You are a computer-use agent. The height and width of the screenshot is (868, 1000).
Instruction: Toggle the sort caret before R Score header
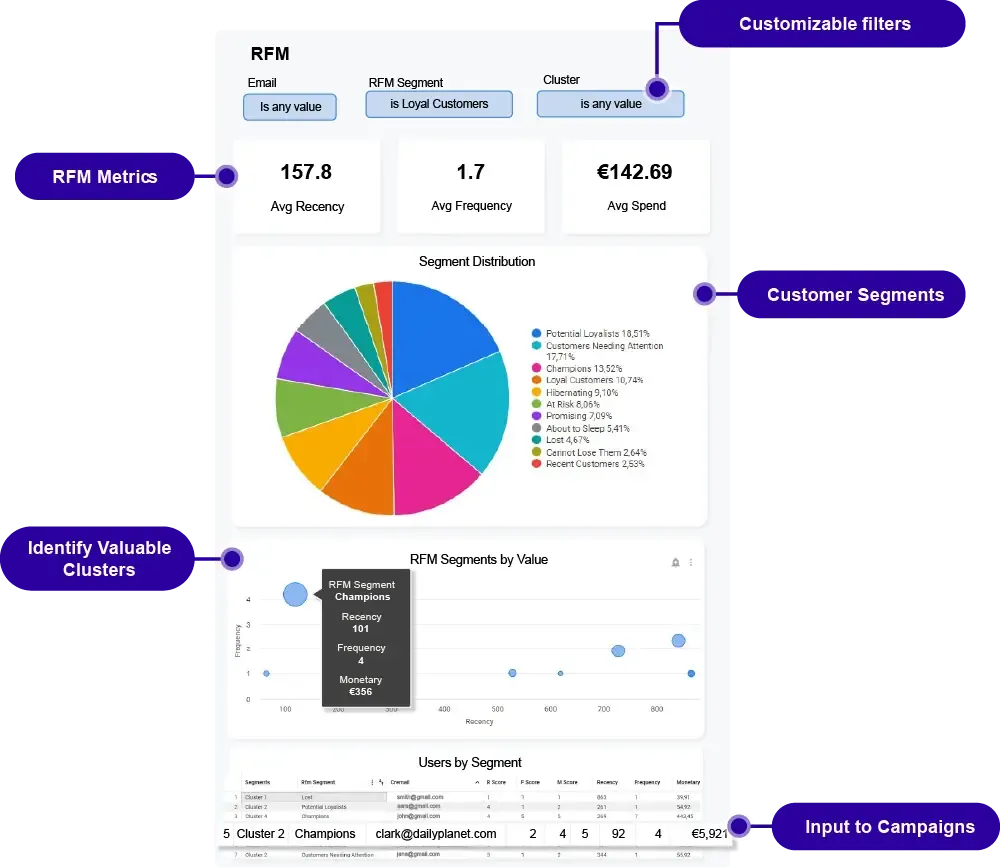[x=477, y=782]
